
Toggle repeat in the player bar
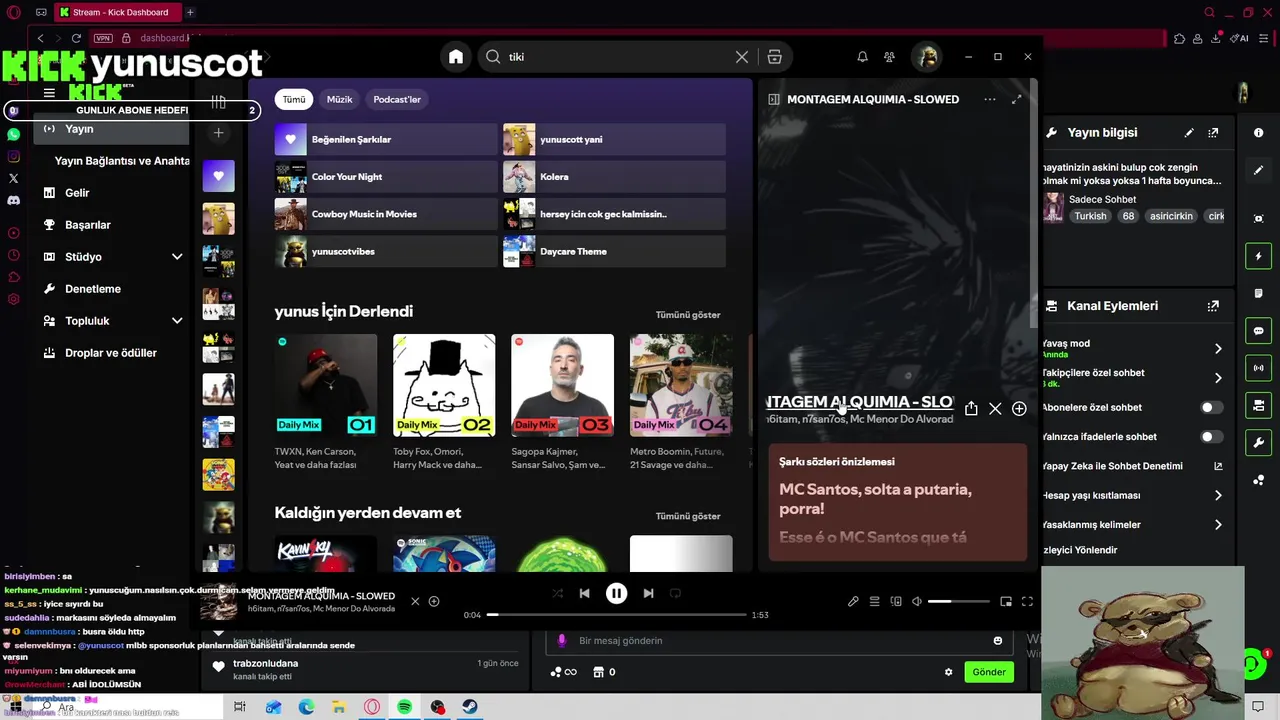click(675, 593)
